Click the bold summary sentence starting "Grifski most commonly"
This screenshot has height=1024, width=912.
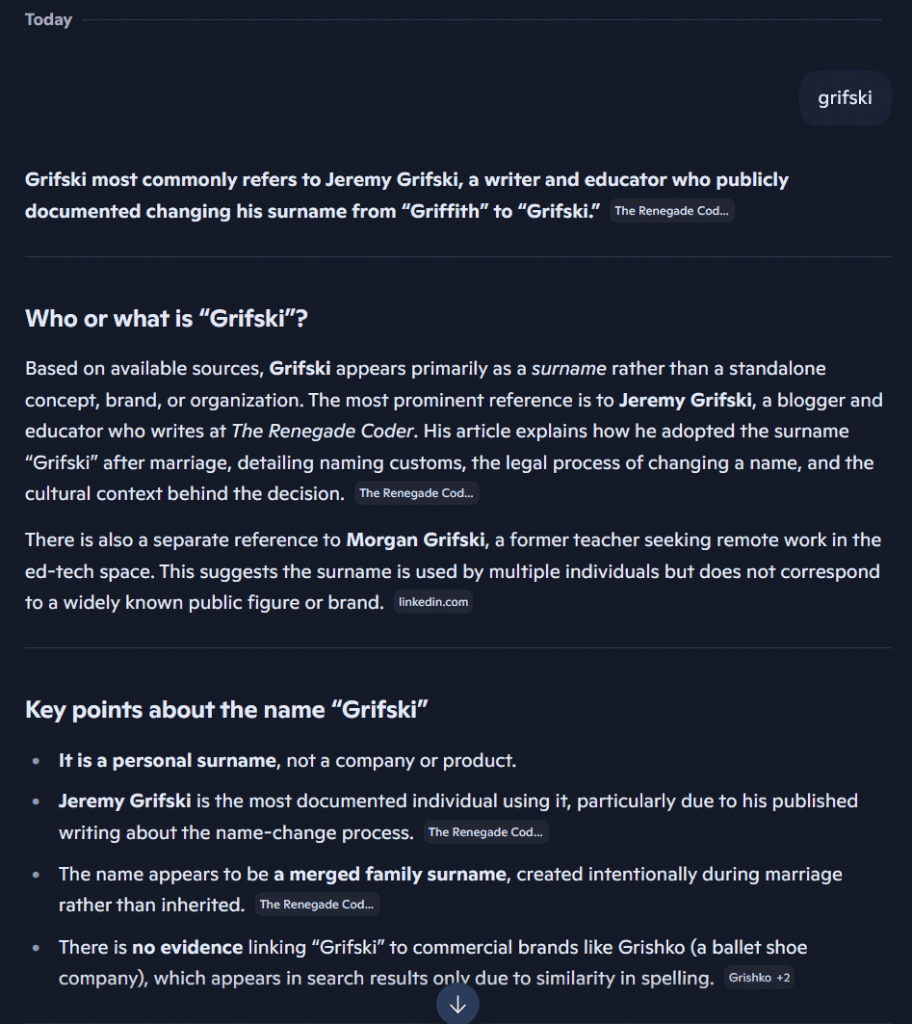coord(406,195)
